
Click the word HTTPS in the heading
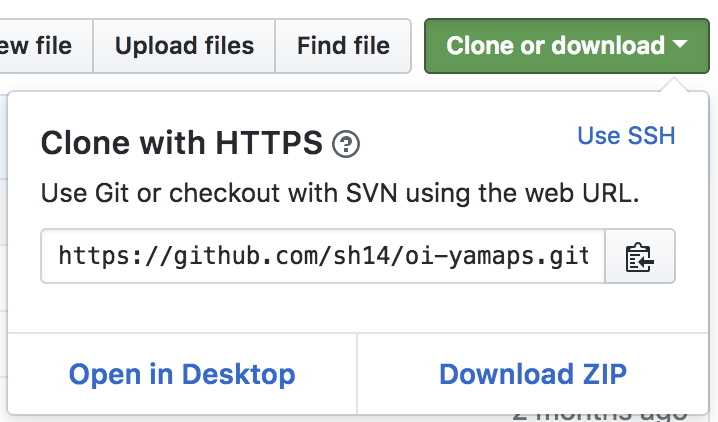click(x=269, y=143)
